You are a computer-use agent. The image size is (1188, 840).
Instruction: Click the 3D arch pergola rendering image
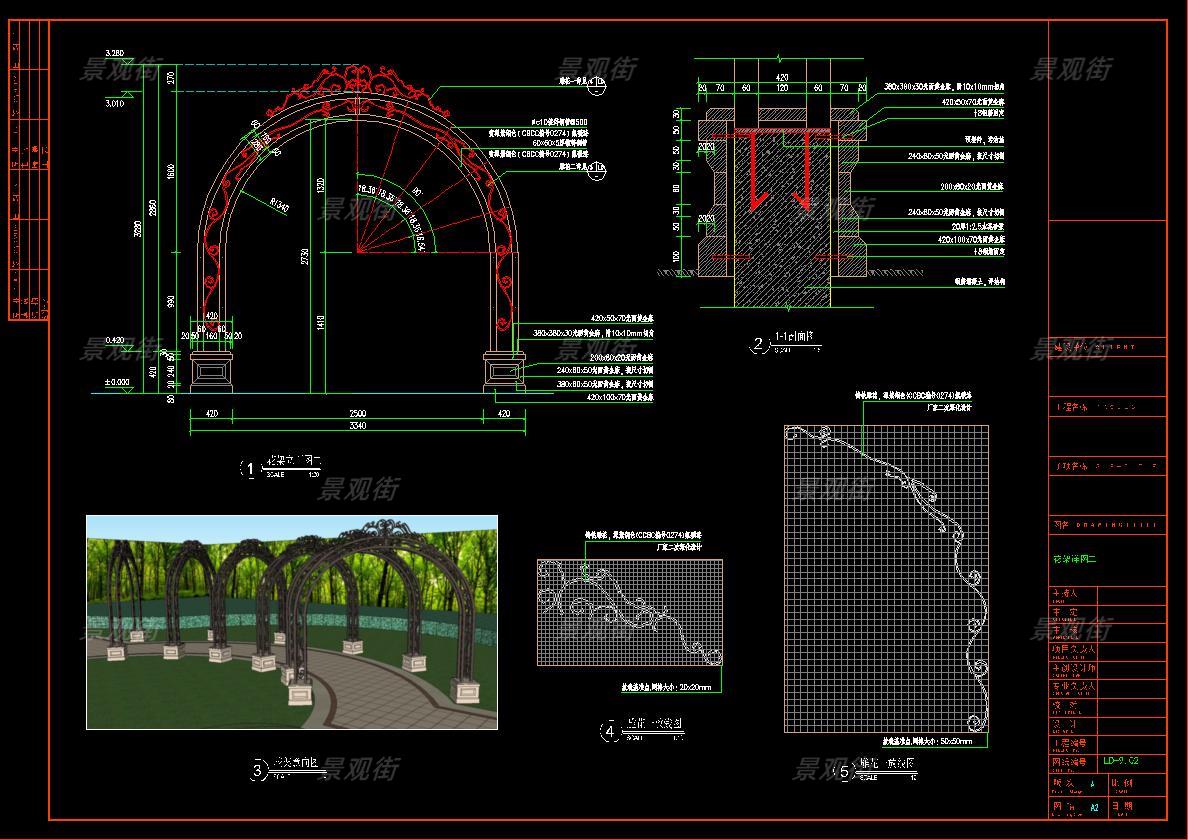pyautogui.click(x=291, y=622)
